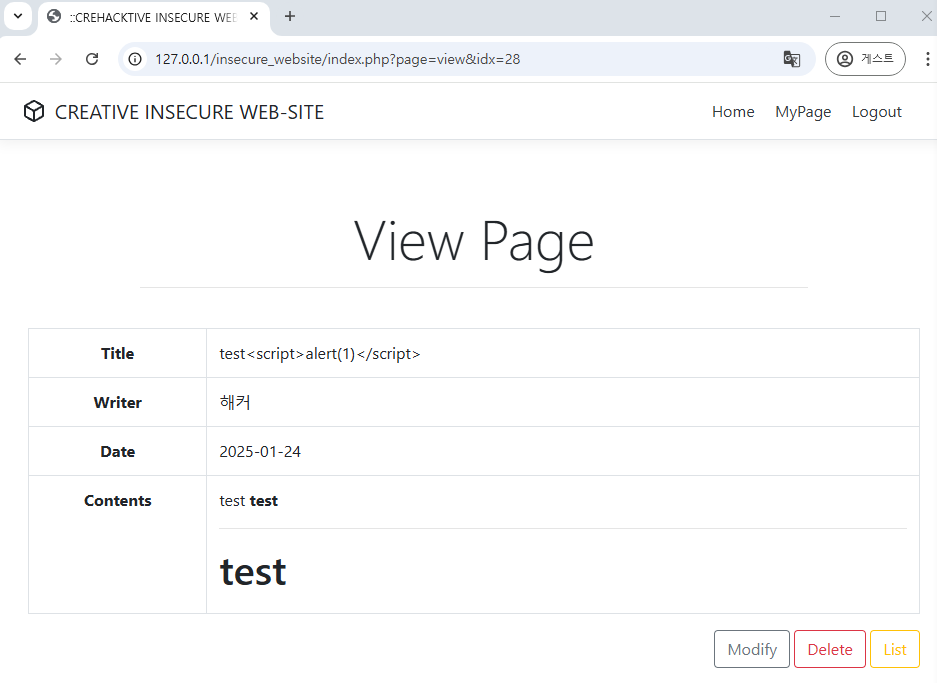Click the 'test test' contents line
Image resolution: width=937 pixels, height=683 pixels.
(x=249, y=501)
